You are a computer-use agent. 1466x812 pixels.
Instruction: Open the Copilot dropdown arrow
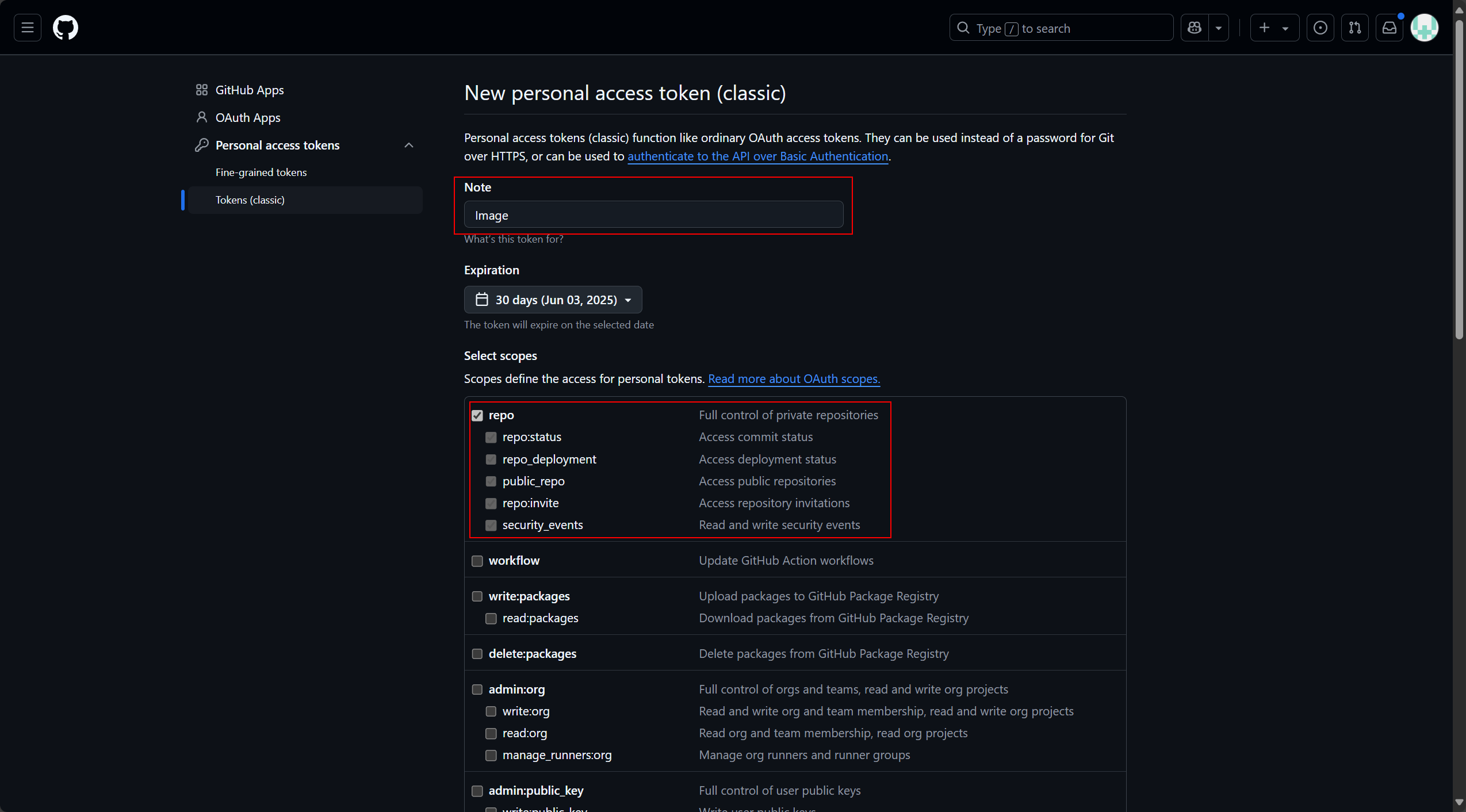pos(1218,28)
